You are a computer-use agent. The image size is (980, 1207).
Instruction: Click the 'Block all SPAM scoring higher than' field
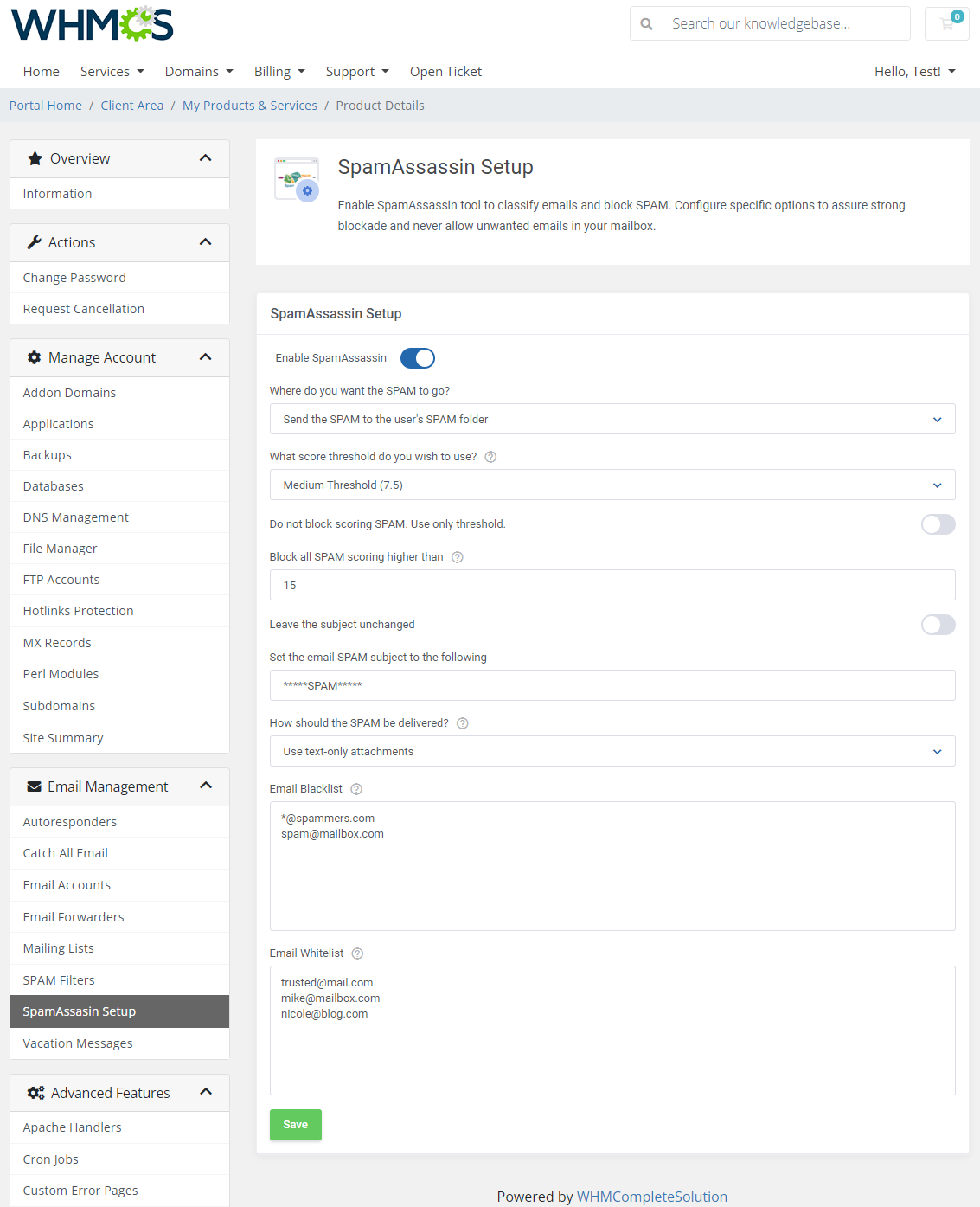tap(612, 585)
